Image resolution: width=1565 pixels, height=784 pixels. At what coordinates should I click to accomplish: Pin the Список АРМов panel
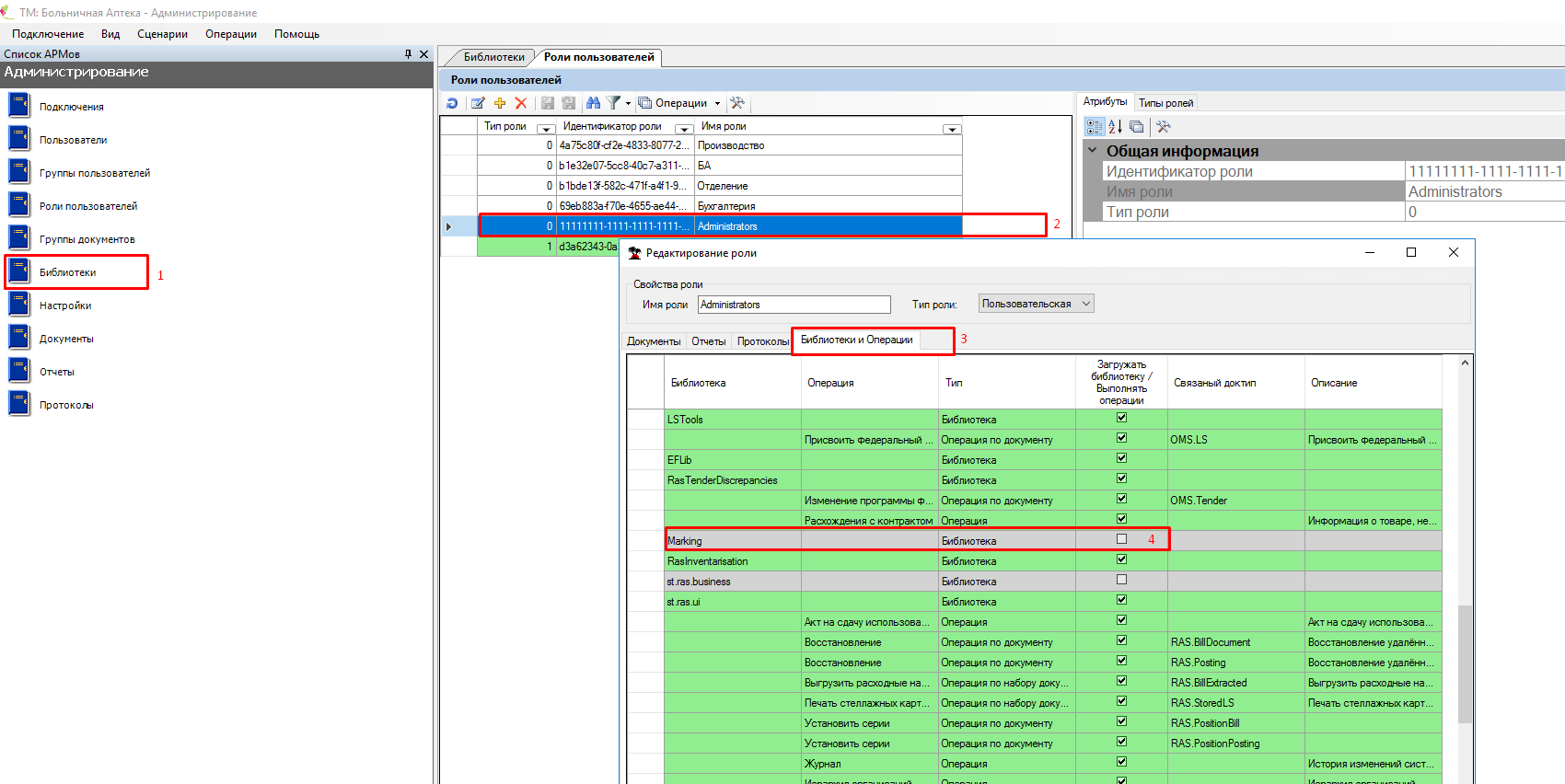408,54
